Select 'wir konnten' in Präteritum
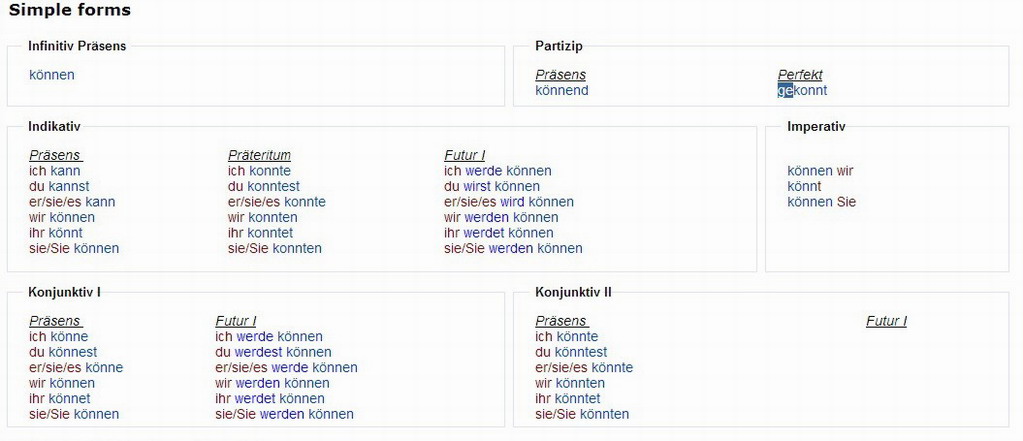The width and height of the screenshot is (1023, 441). (263, 217)
